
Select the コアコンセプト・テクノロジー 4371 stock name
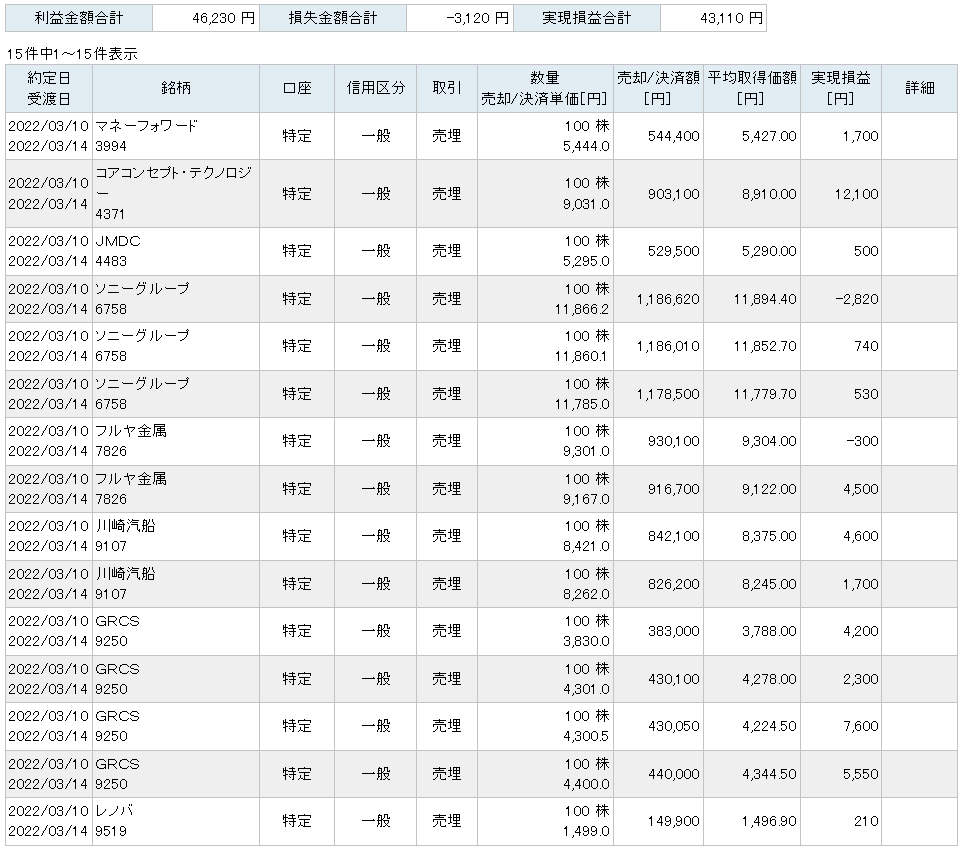(x=174, y=193)
